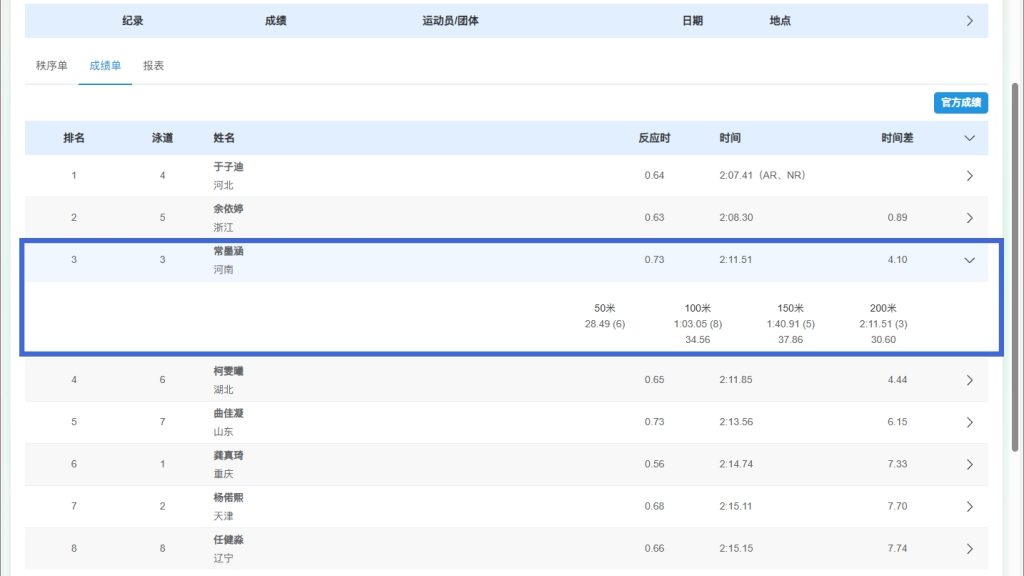The height and width of the screenshot is (576, 1024).
Task: Toggle the chevron beside the 时间差 column header
Action: [x=969, y=138]
